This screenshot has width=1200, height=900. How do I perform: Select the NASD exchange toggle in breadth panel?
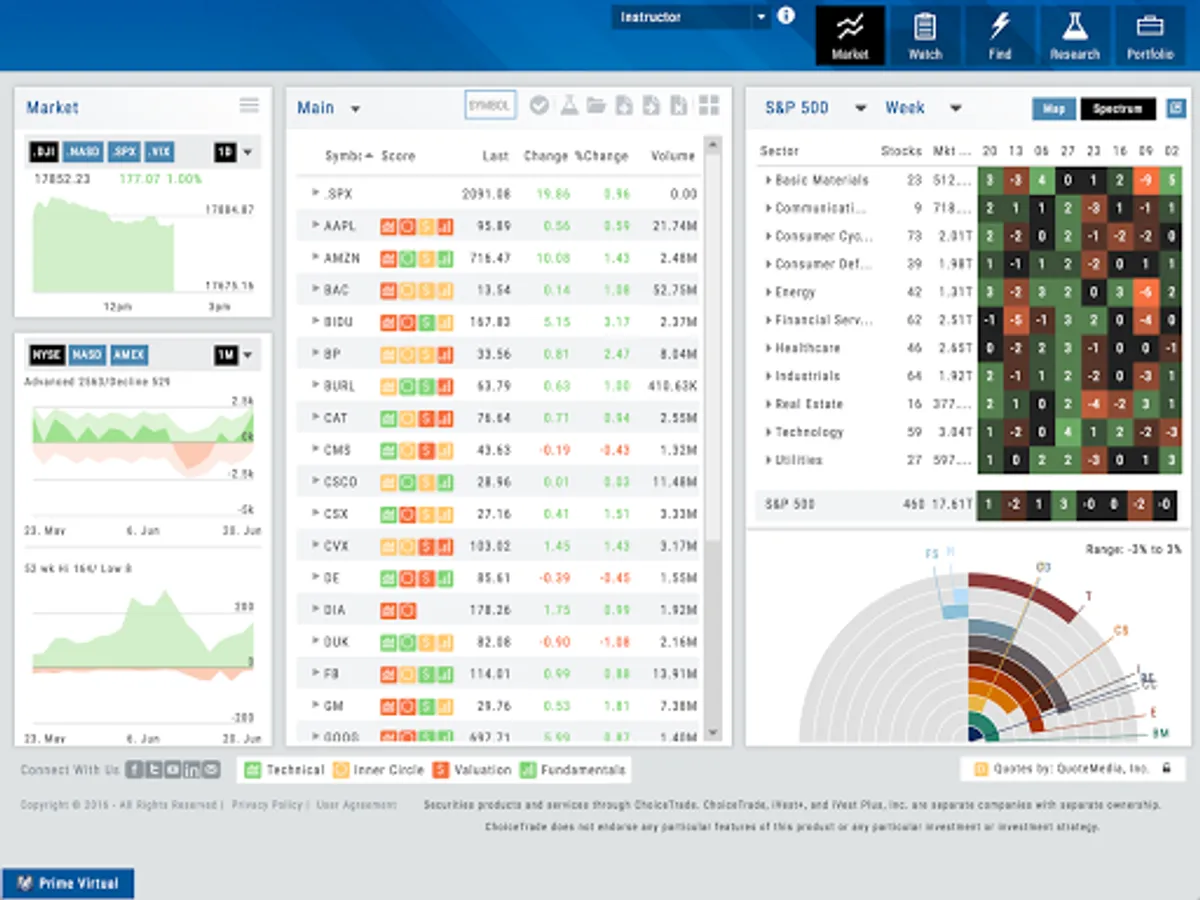pyautogui.click(x=87, y=355)
